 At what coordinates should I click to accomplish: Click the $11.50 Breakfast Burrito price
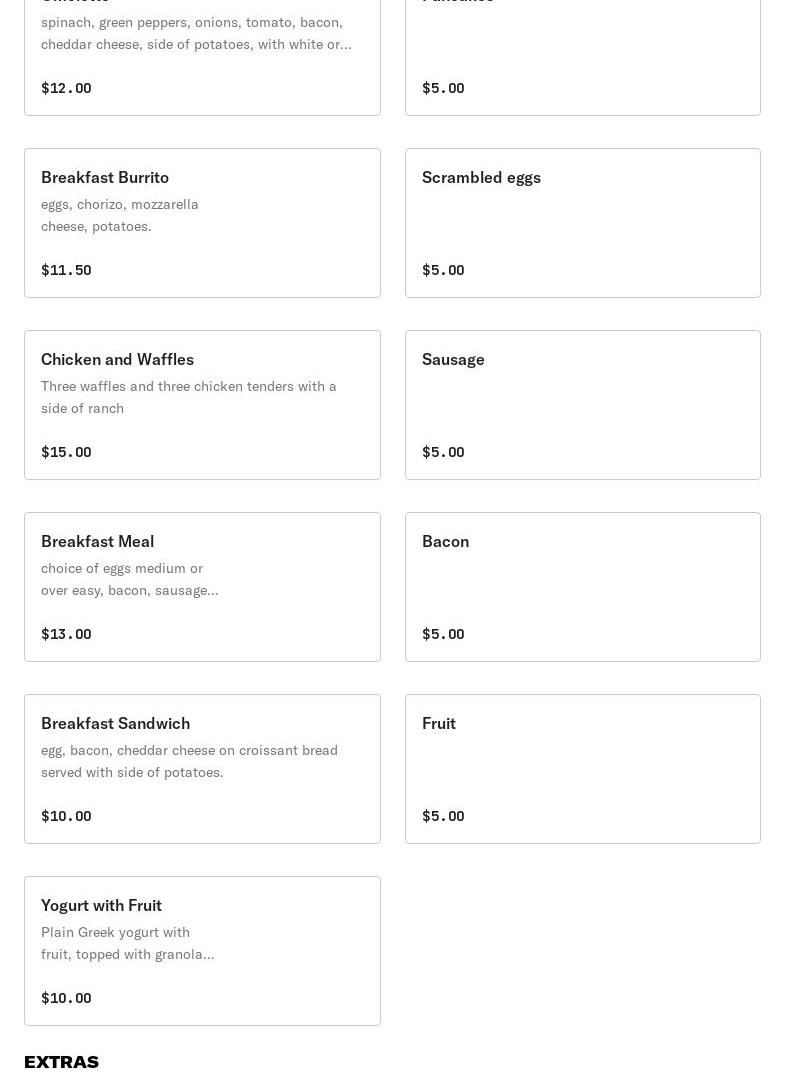point(66,270)
